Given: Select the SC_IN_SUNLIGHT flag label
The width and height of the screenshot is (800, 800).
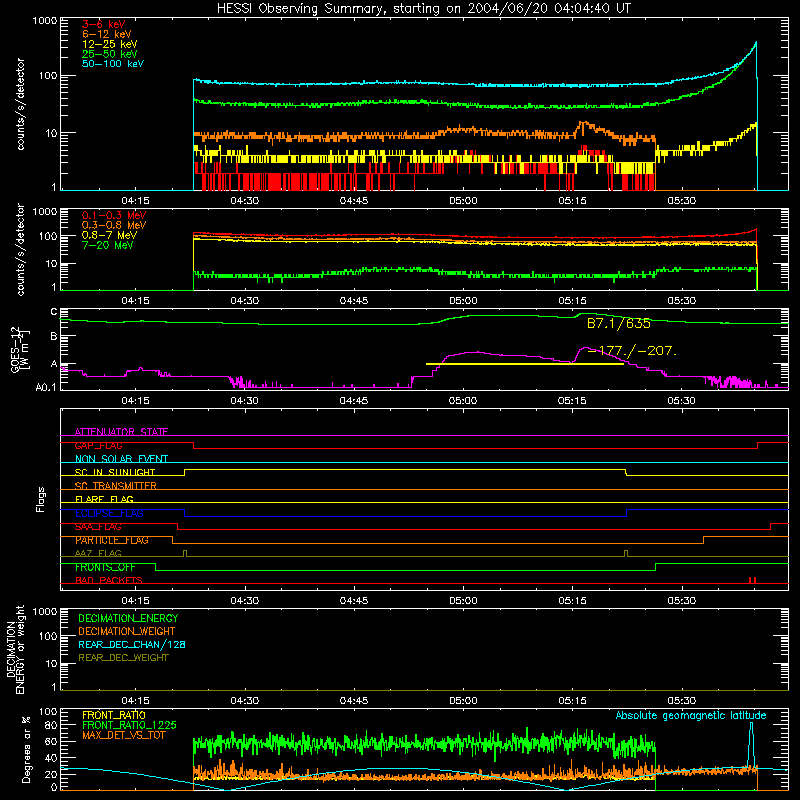Looking at the screenshot, I should tap(115, 472).
